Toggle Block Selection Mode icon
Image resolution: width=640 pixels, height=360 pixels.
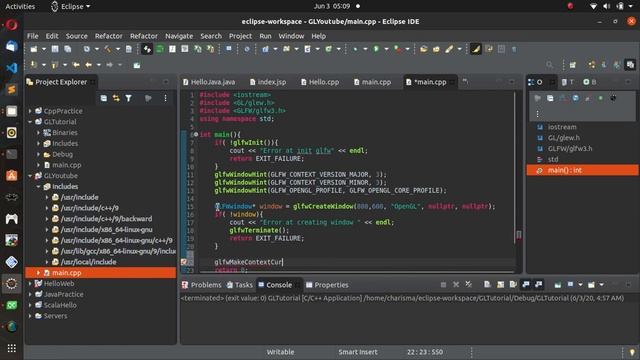501,49
